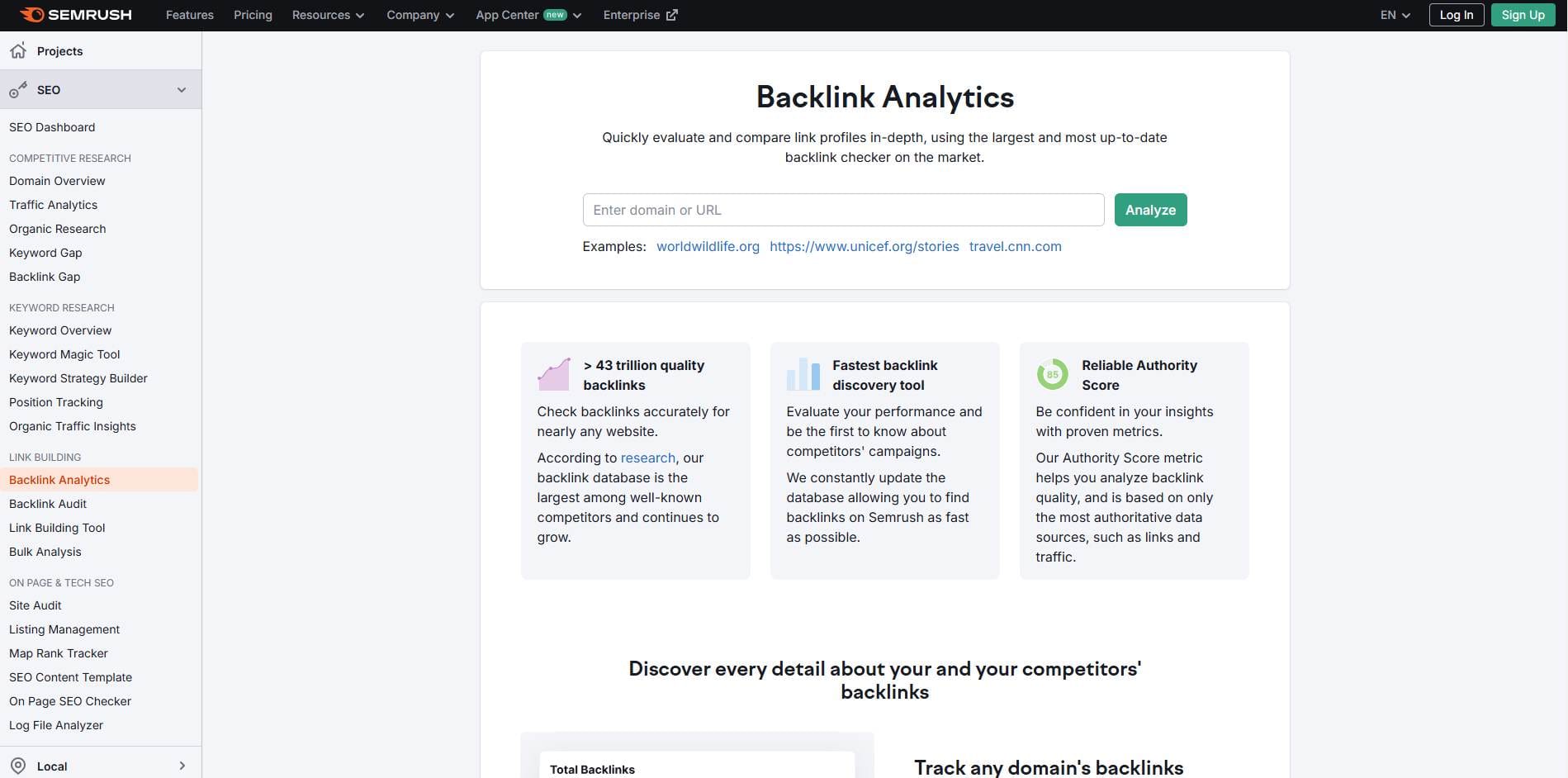Click the green Authority Score 85 icon
This screenshot has height=778, width=1568.
[x=1053, y=374]
